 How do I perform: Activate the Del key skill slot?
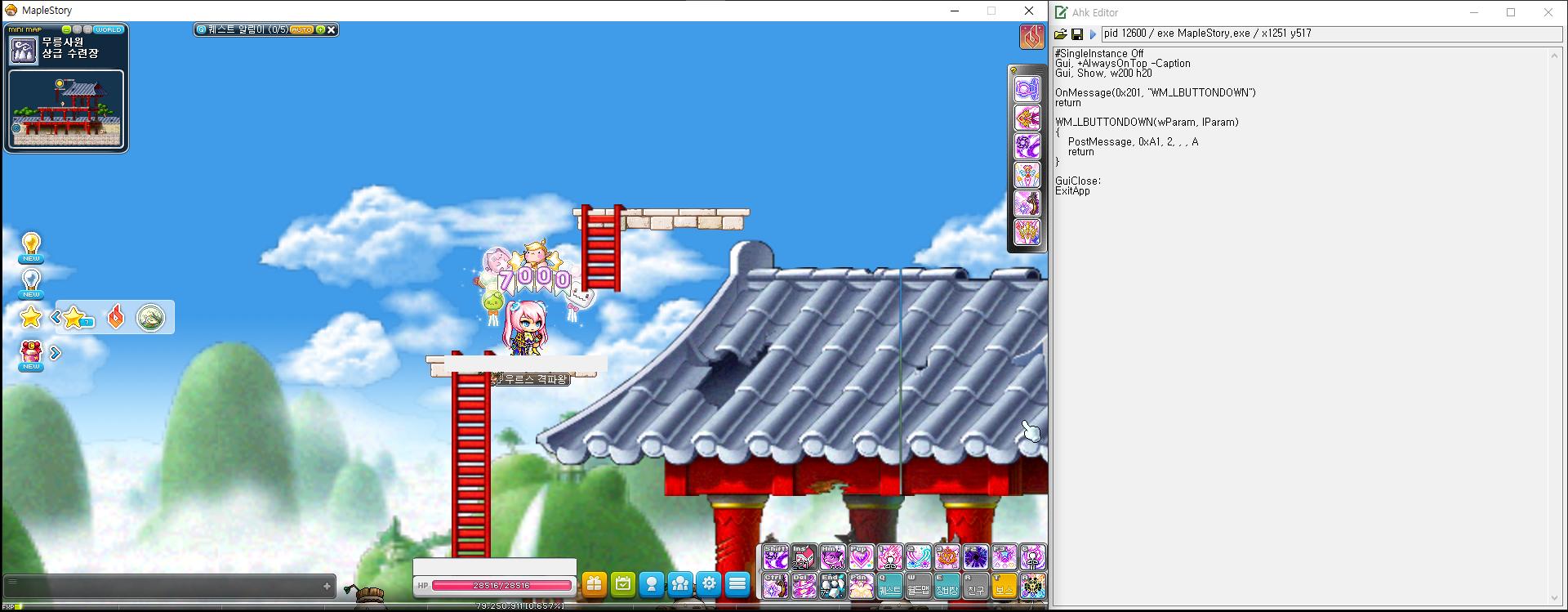point(804,586)
